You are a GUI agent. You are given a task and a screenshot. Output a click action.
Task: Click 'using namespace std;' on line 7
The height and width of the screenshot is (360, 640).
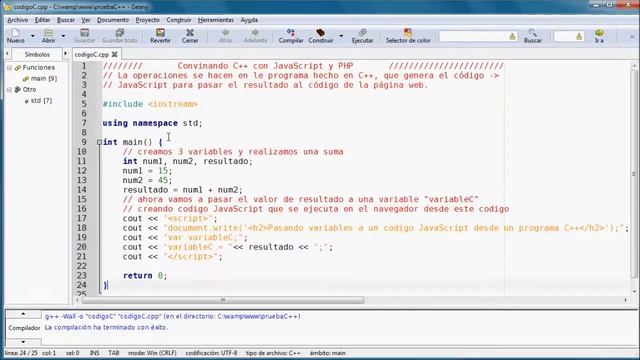152,123
